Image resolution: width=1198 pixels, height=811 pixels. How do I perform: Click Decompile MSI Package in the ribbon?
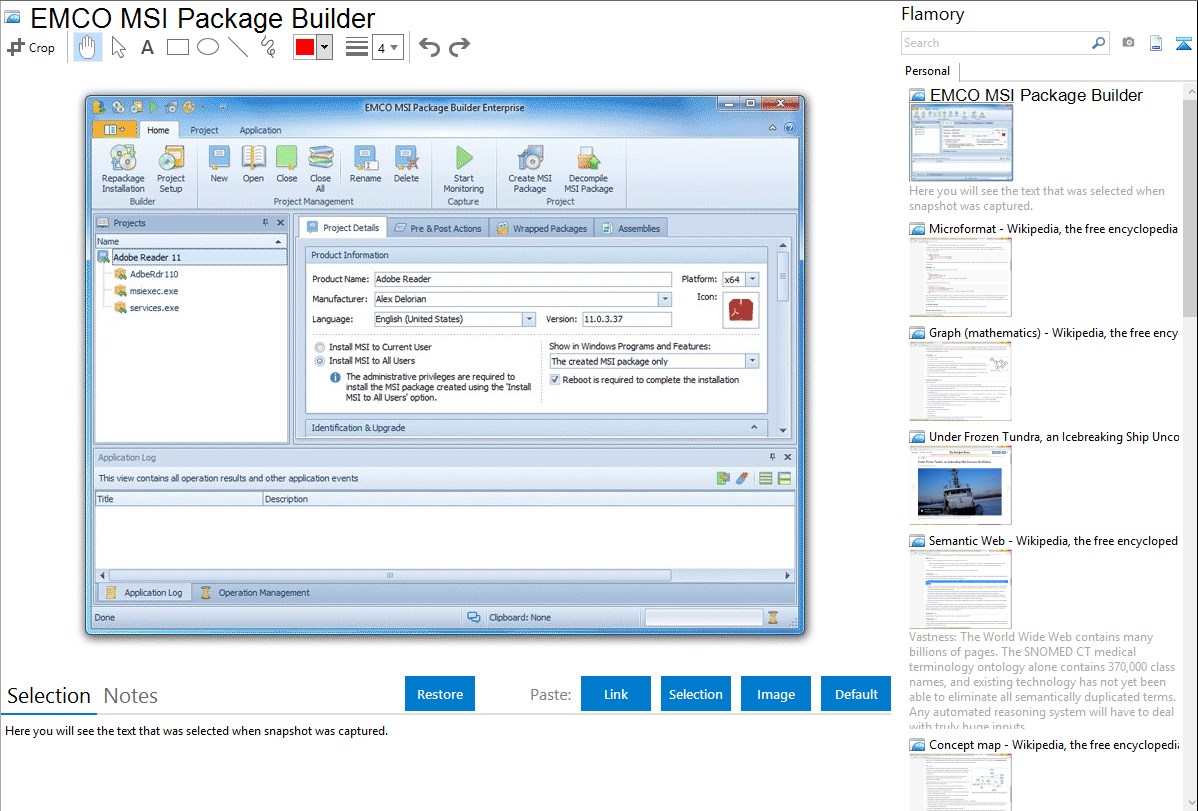(x=588, y=169)
